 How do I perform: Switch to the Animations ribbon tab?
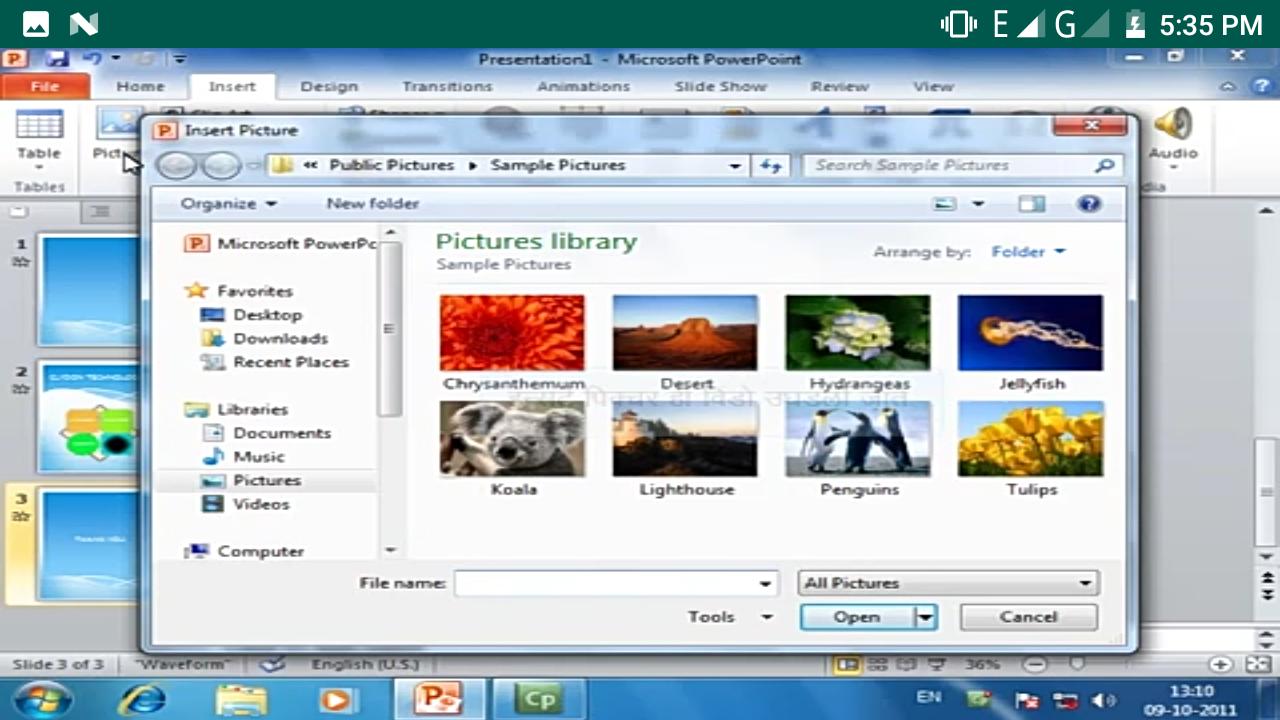[584, 87]
